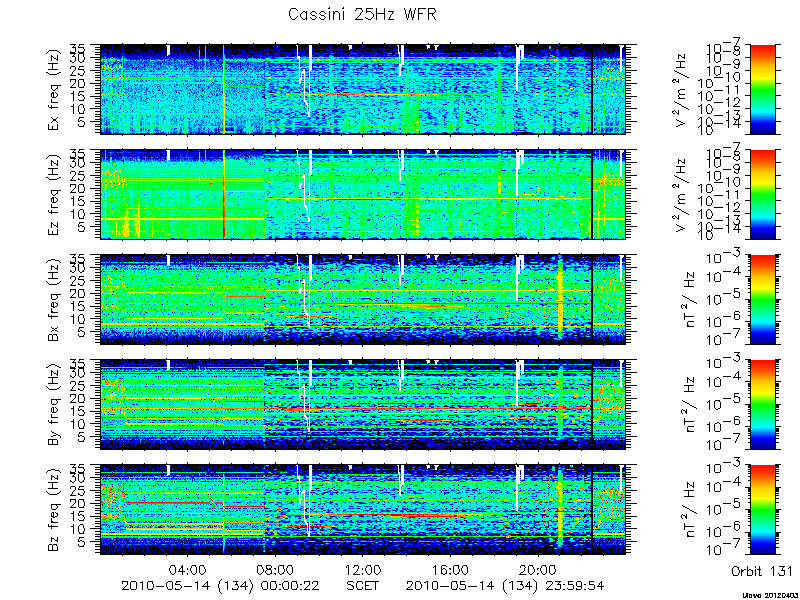Select the Bx frequency spectrogram panel
This screenshot has width=800, height=600.
click(x=363, y=299)
